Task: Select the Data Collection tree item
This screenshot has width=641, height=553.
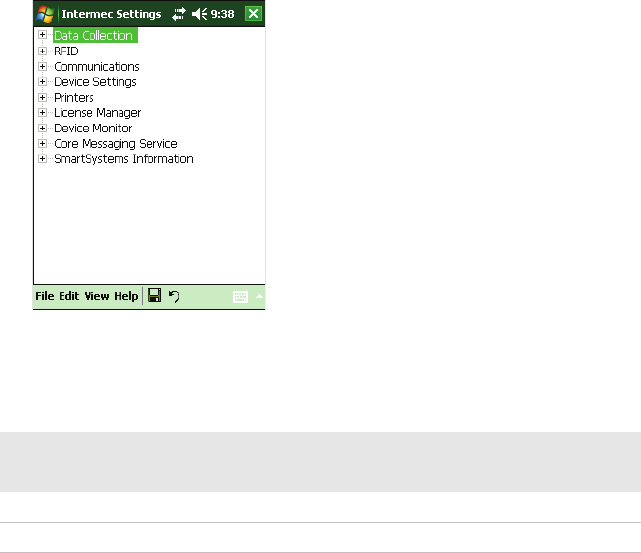Action: [x=95, y=35]
